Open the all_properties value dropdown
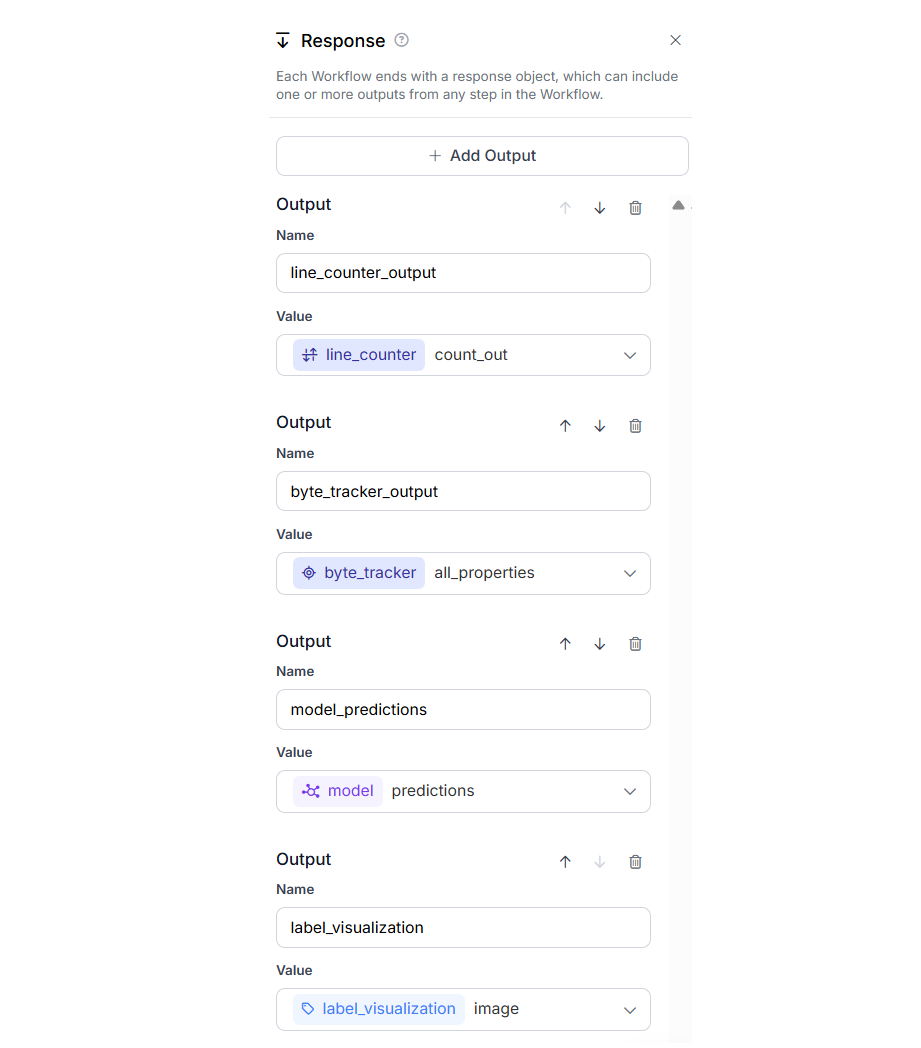 click(630, 572)
